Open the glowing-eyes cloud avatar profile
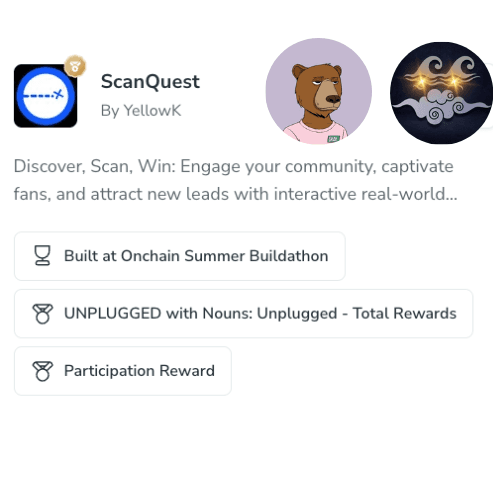 point(441,93)
